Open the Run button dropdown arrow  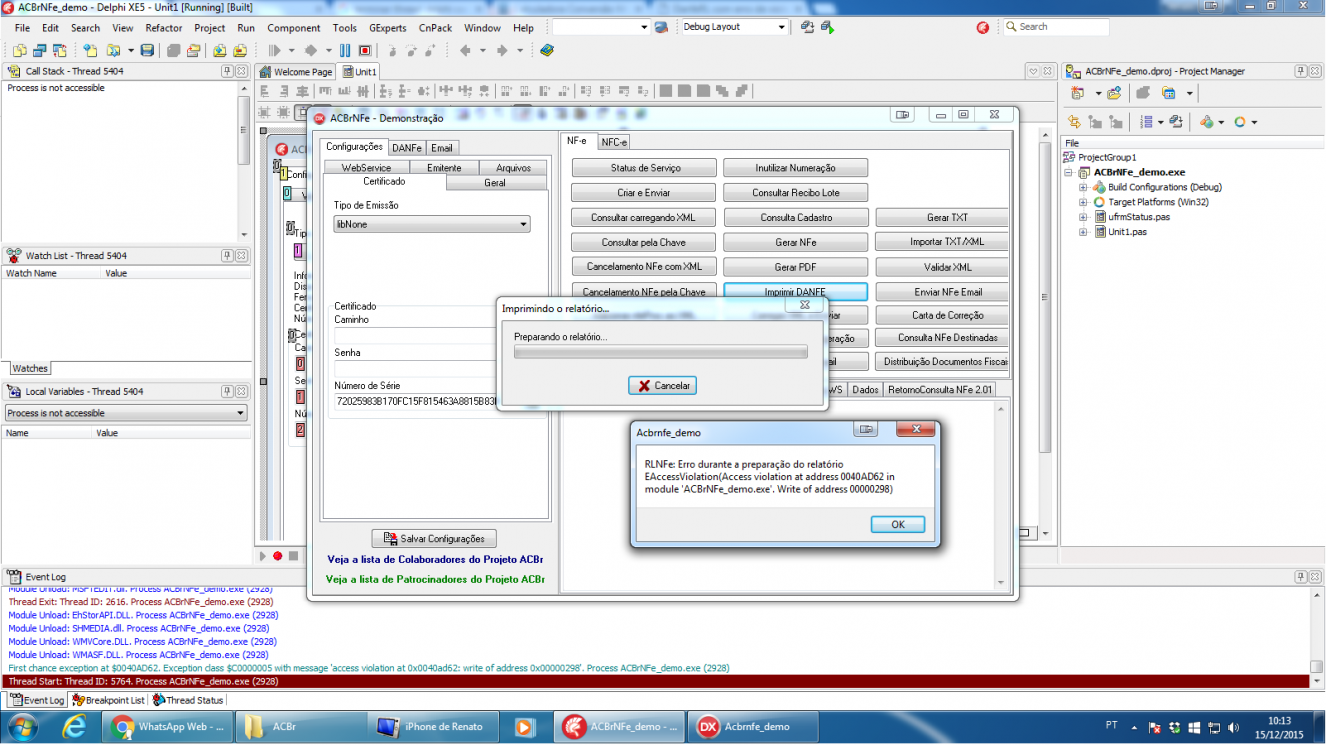[291, 50]
